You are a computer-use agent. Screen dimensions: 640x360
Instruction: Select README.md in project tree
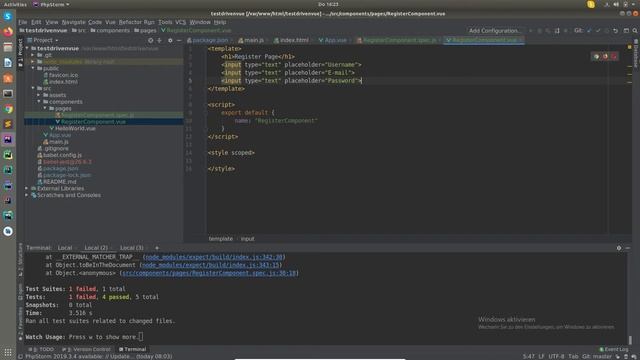coord(60,182)
